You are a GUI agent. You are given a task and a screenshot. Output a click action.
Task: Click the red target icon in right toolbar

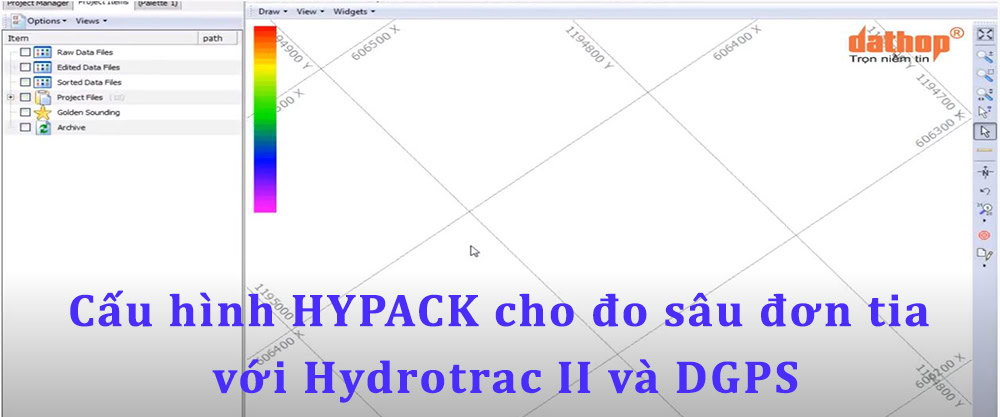point(984,235)
